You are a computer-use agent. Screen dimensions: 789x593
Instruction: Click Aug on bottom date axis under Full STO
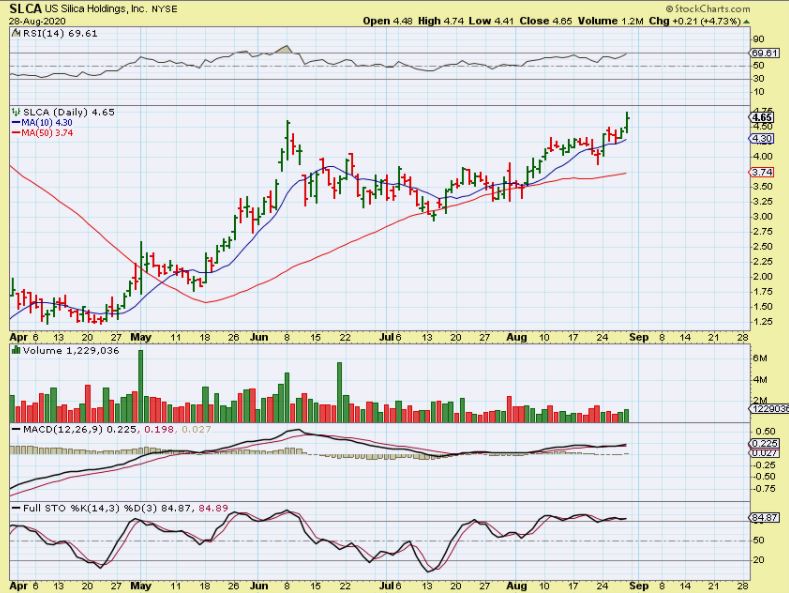pos(517,586)
